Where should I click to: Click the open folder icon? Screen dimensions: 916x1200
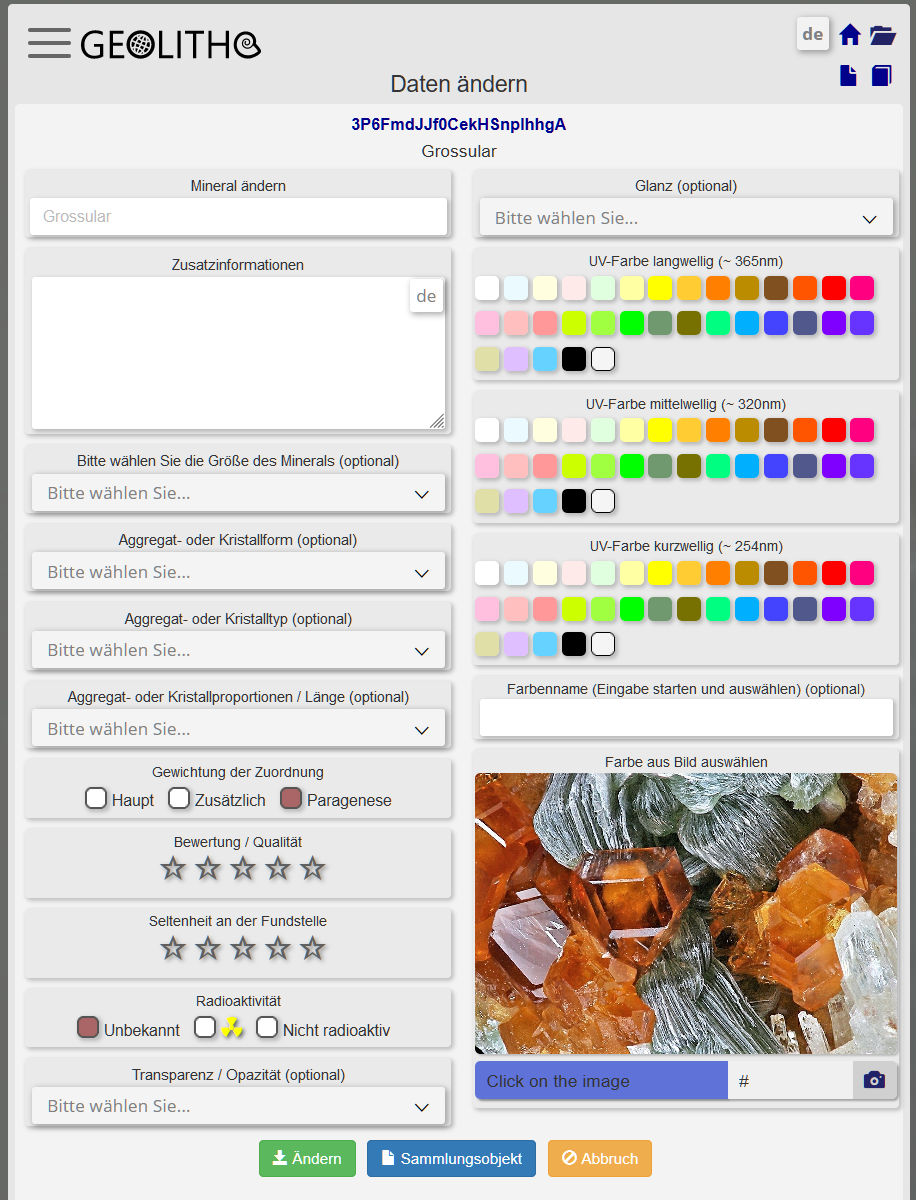pyautogui.click(x=882, y=35)
